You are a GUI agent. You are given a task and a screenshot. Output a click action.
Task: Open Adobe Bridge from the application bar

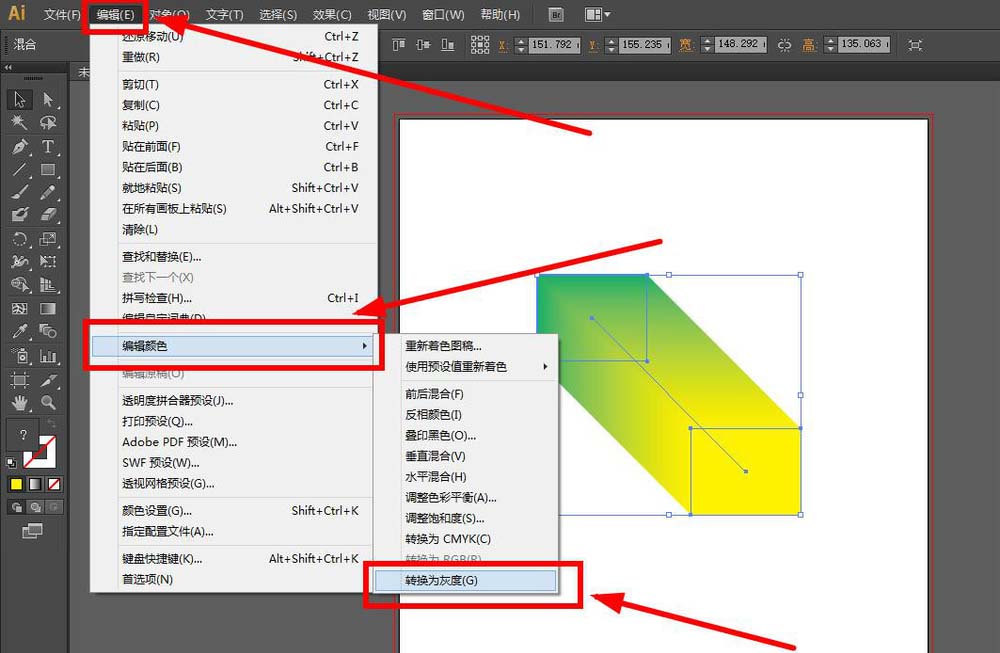click(556, 13)
